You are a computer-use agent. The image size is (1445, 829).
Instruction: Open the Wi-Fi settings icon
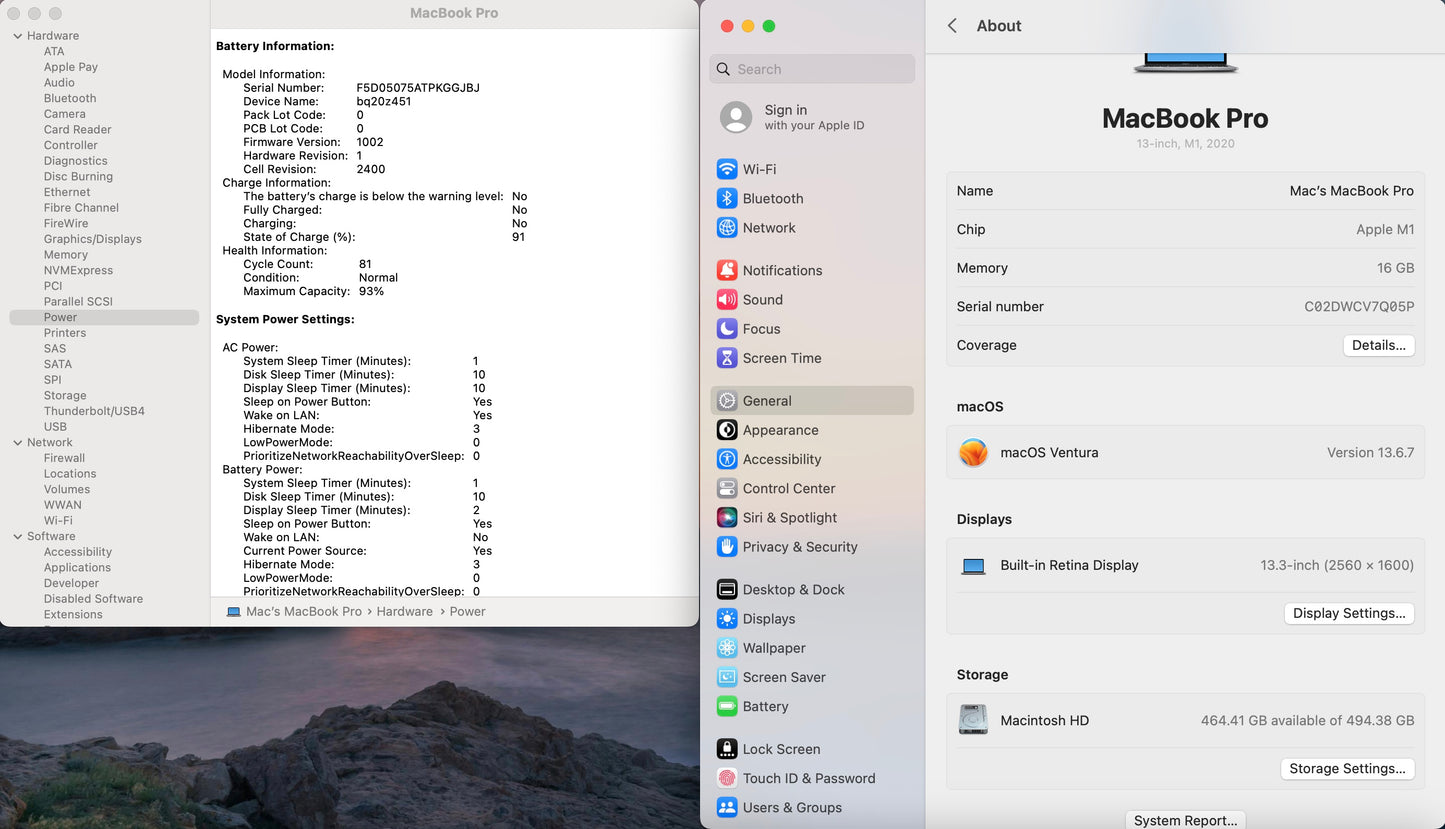(x=727, y=170)
